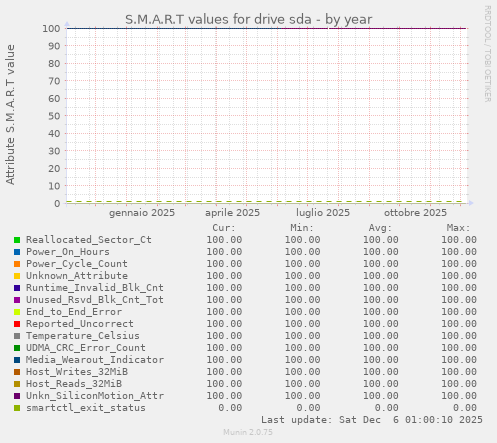This screenshot has height=443, width=497.
Task: Select the Runtime_Invalid_Blk_Cnt legend label
Action: point(95,288)
